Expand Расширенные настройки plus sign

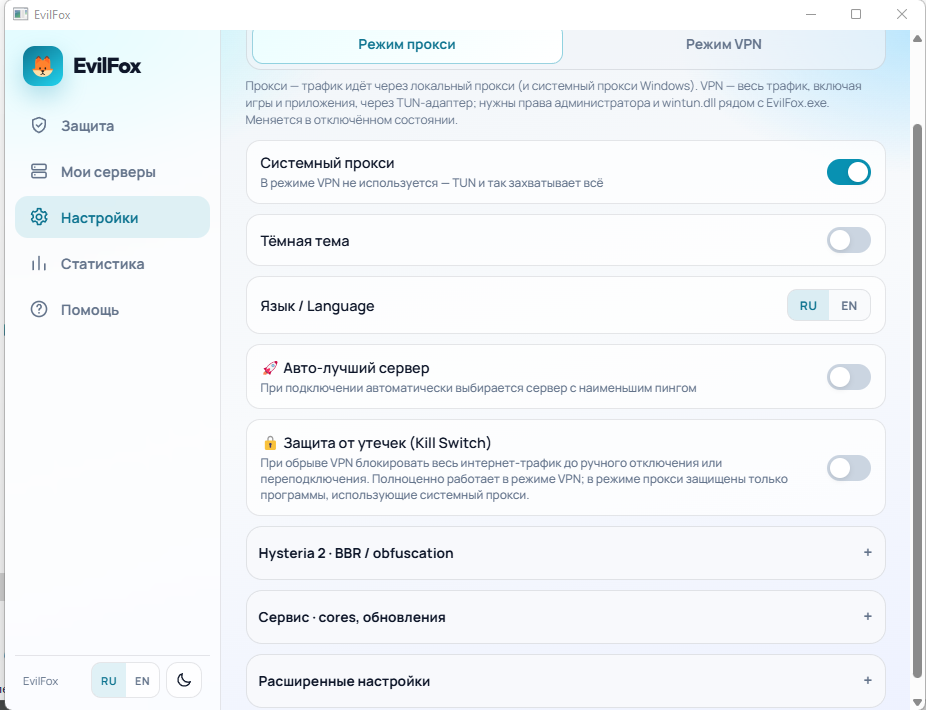click(868, 680)
